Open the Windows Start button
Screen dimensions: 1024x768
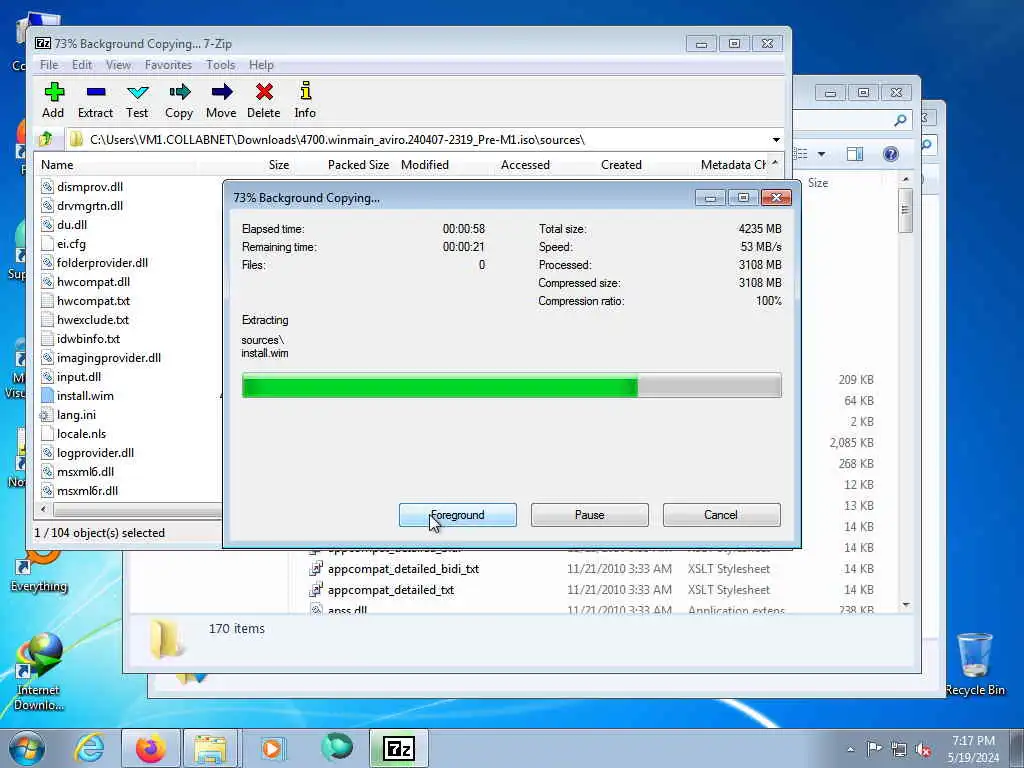coord(27,748)
